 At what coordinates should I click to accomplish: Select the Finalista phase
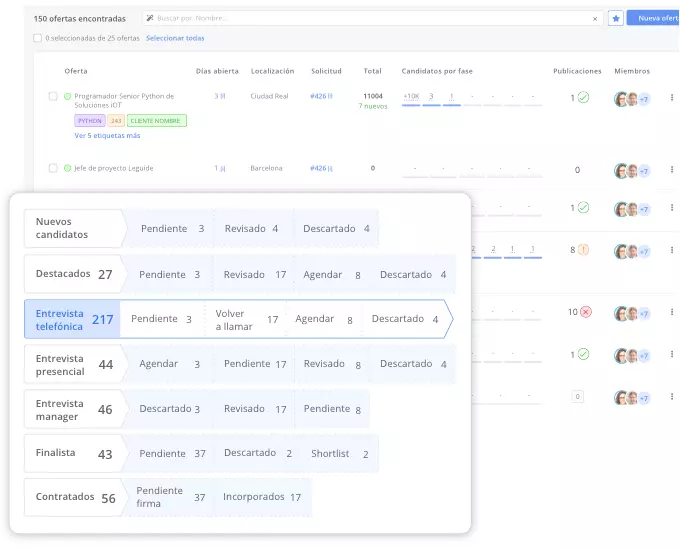pos(73,453)
